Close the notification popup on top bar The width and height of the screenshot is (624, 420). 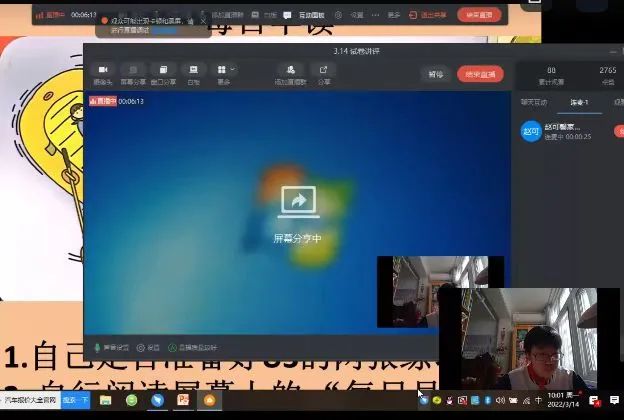click(203, 21)
